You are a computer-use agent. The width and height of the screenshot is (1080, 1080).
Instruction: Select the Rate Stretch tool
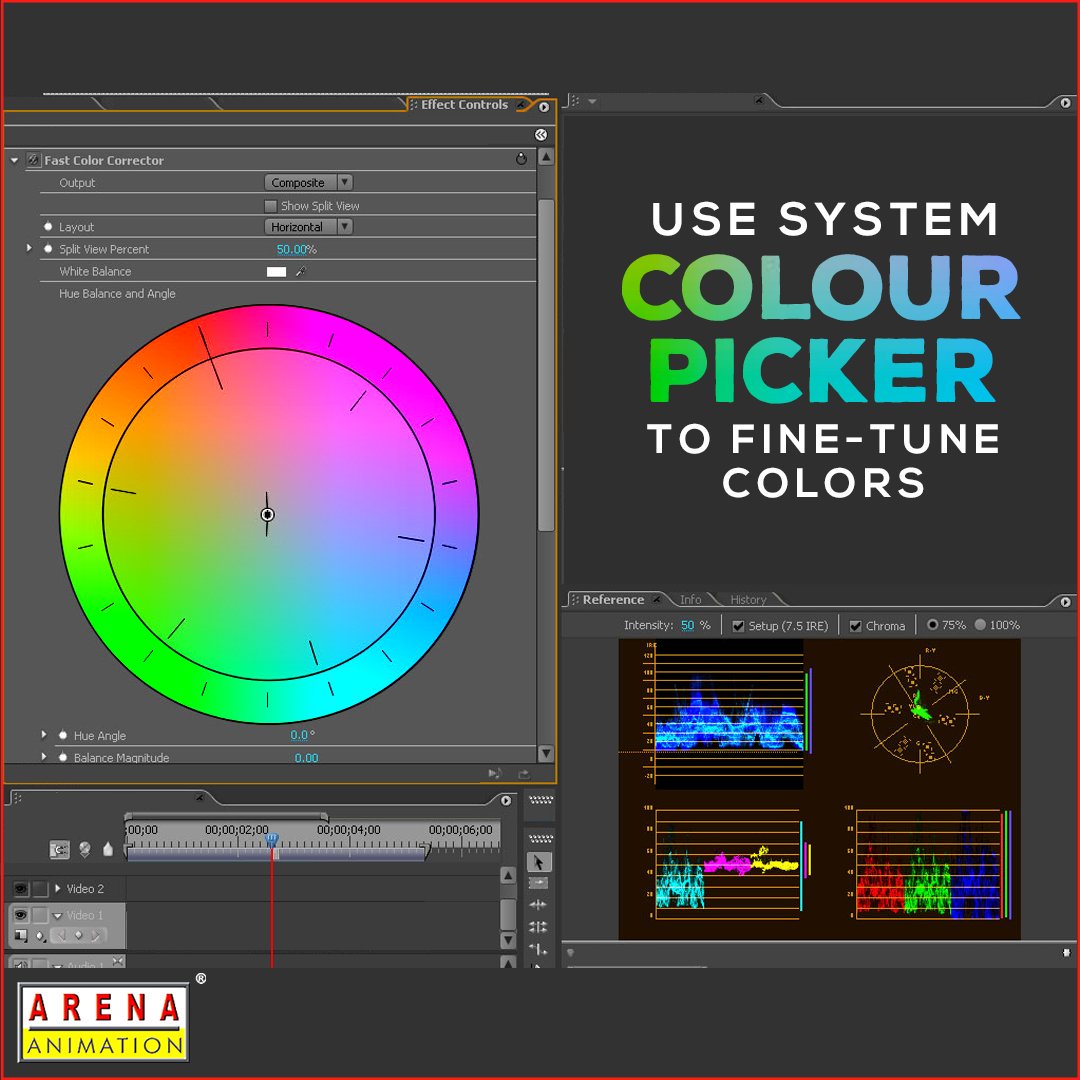tap(539, 949)
